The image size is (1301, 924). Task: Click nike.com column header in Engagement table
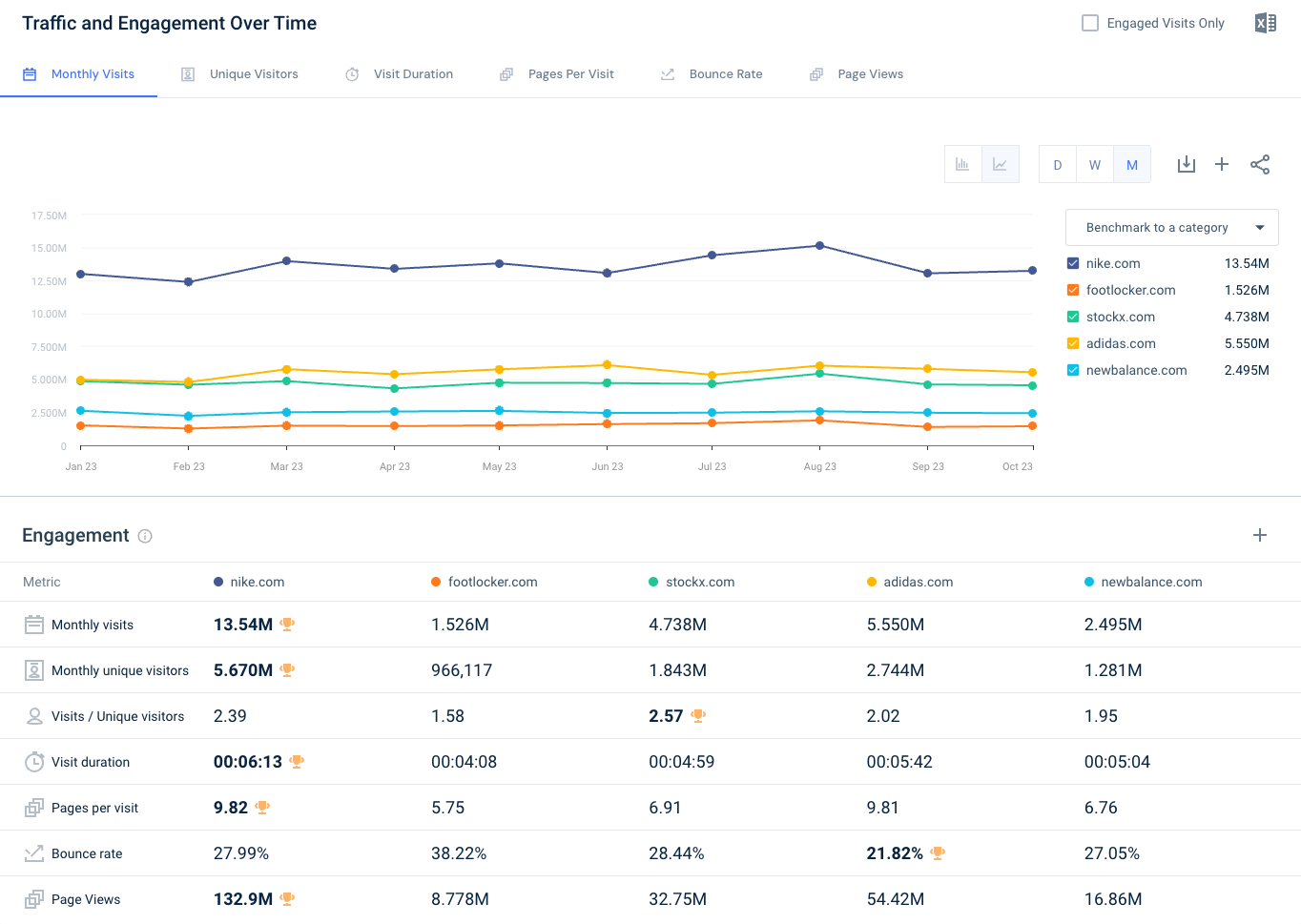(x=249, y=582)
